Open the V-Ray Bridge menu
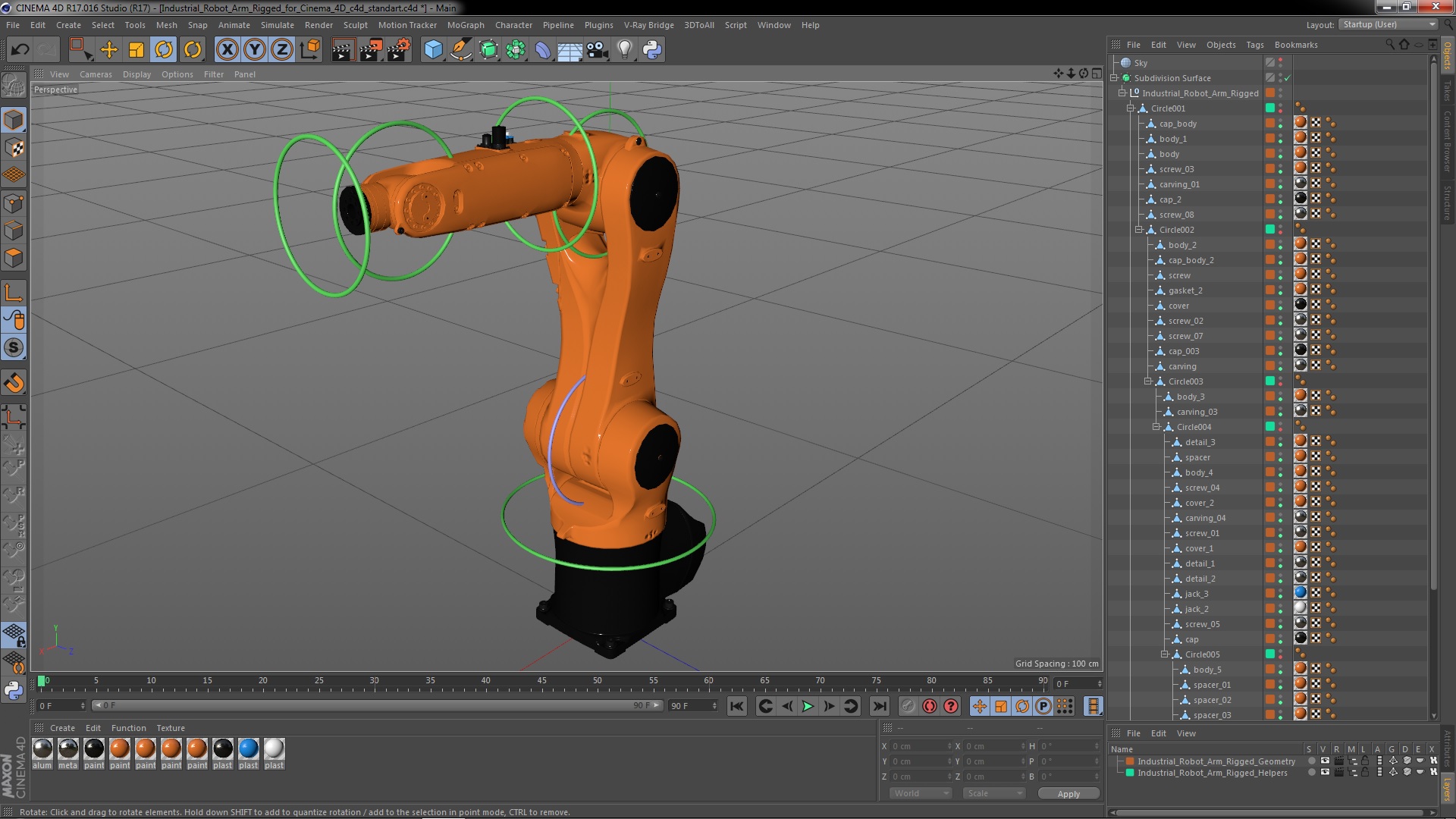1456x819 pixels. click(648, 25)
